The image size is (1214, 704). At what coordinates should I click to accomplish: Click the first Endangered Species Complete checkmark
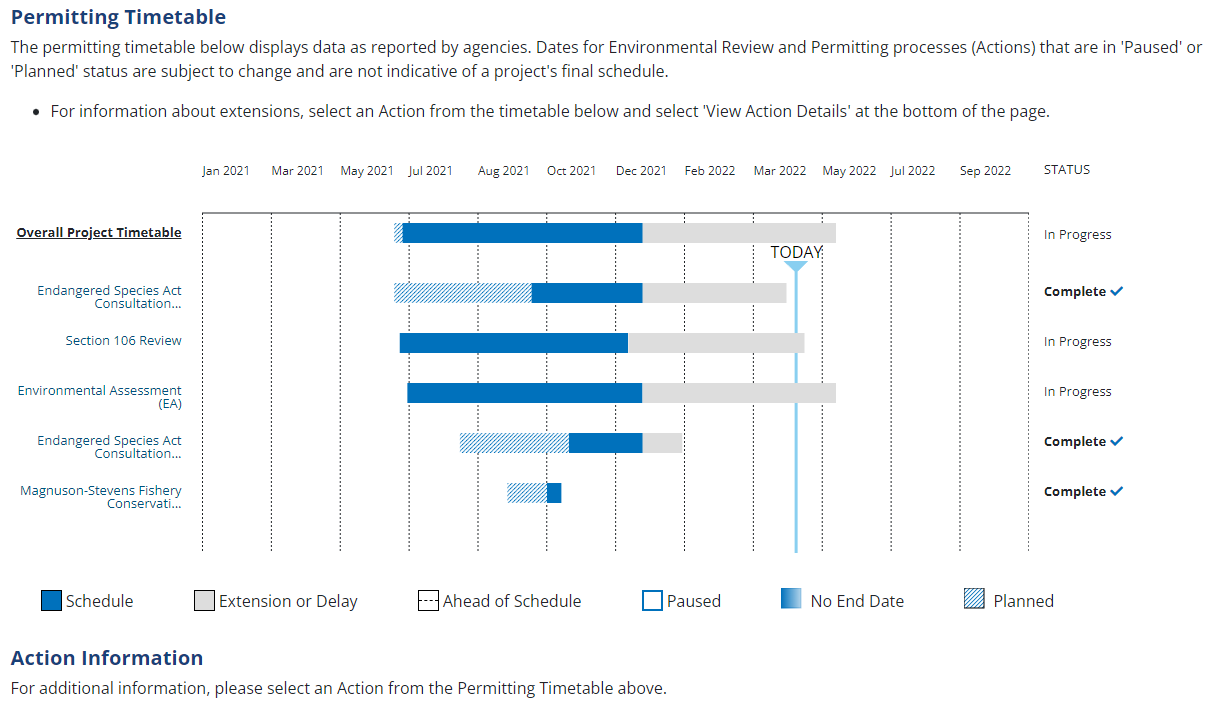1117,291
